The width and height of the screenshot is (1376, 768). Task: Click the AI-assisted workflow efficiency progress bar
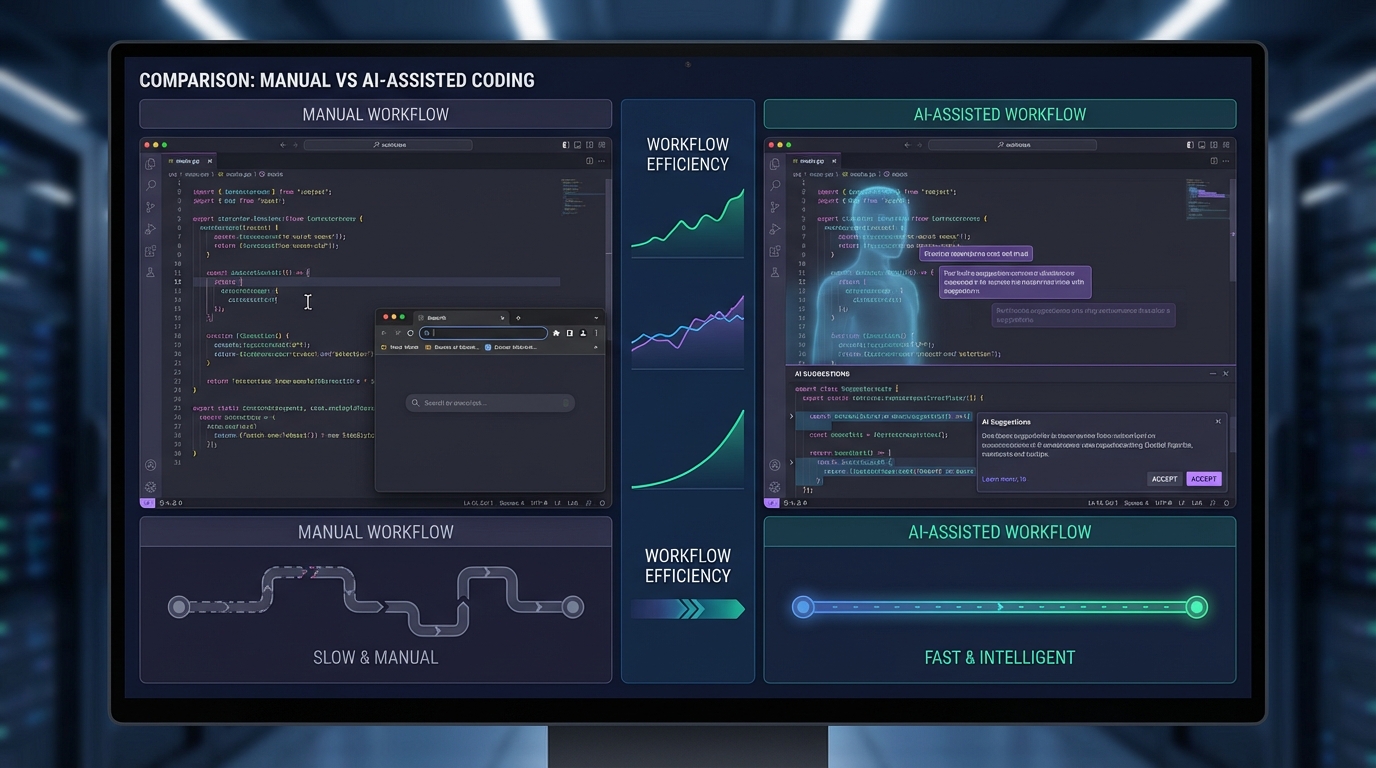click(x=1000, y=607)
